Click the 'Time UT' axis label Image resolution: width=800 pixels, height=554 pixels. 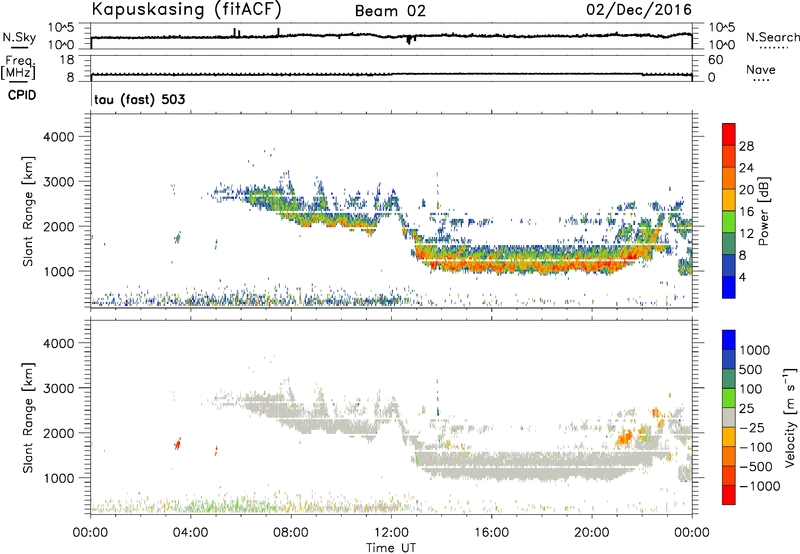coord(391,548)
